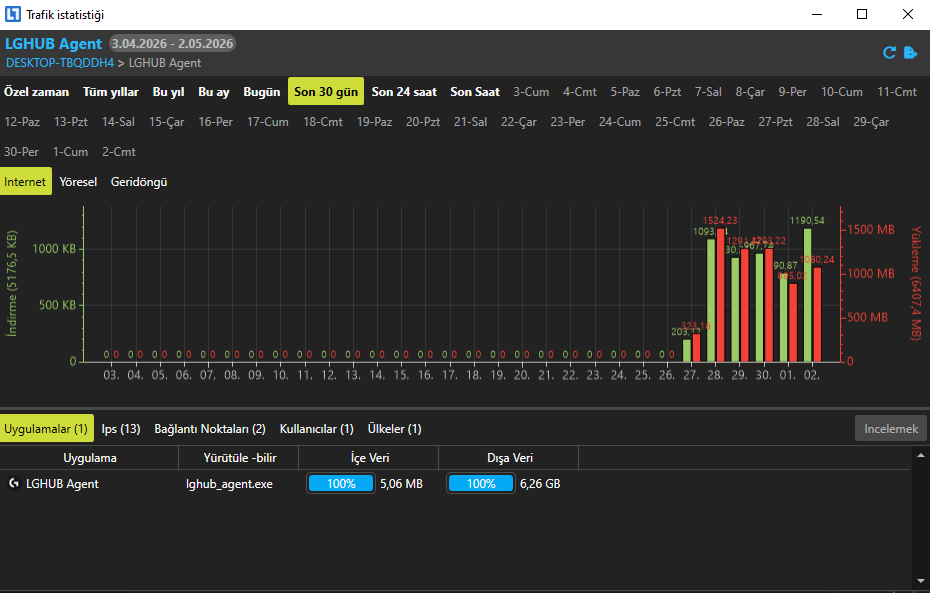Image resolution: width=930 pixels, height=593 pixels.
Task: Show Bugün traffic statistics
Action: tap(262, 92)
